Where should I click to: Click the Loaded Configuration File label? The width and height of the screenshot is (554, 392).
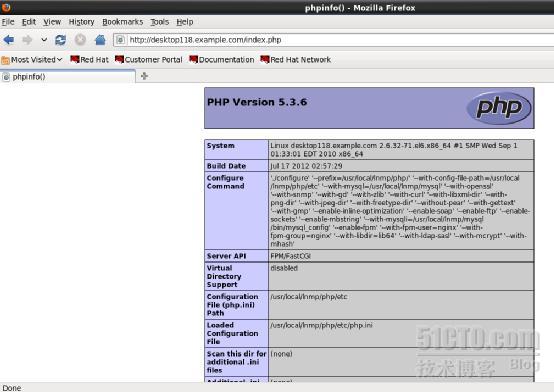(x=232, y=333)
